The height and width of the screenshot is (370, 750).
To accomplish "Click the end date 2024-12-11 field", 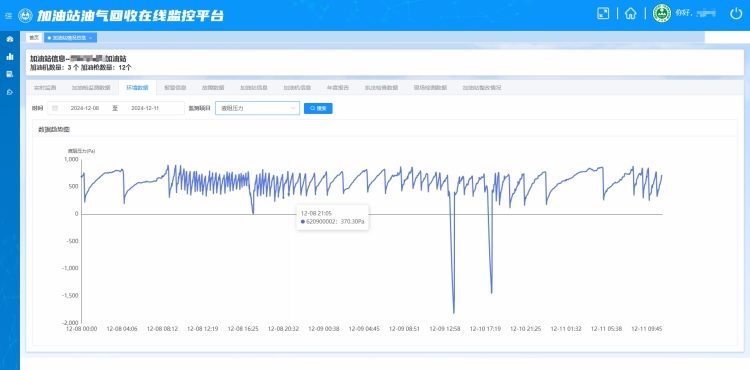I will (145, 108).
